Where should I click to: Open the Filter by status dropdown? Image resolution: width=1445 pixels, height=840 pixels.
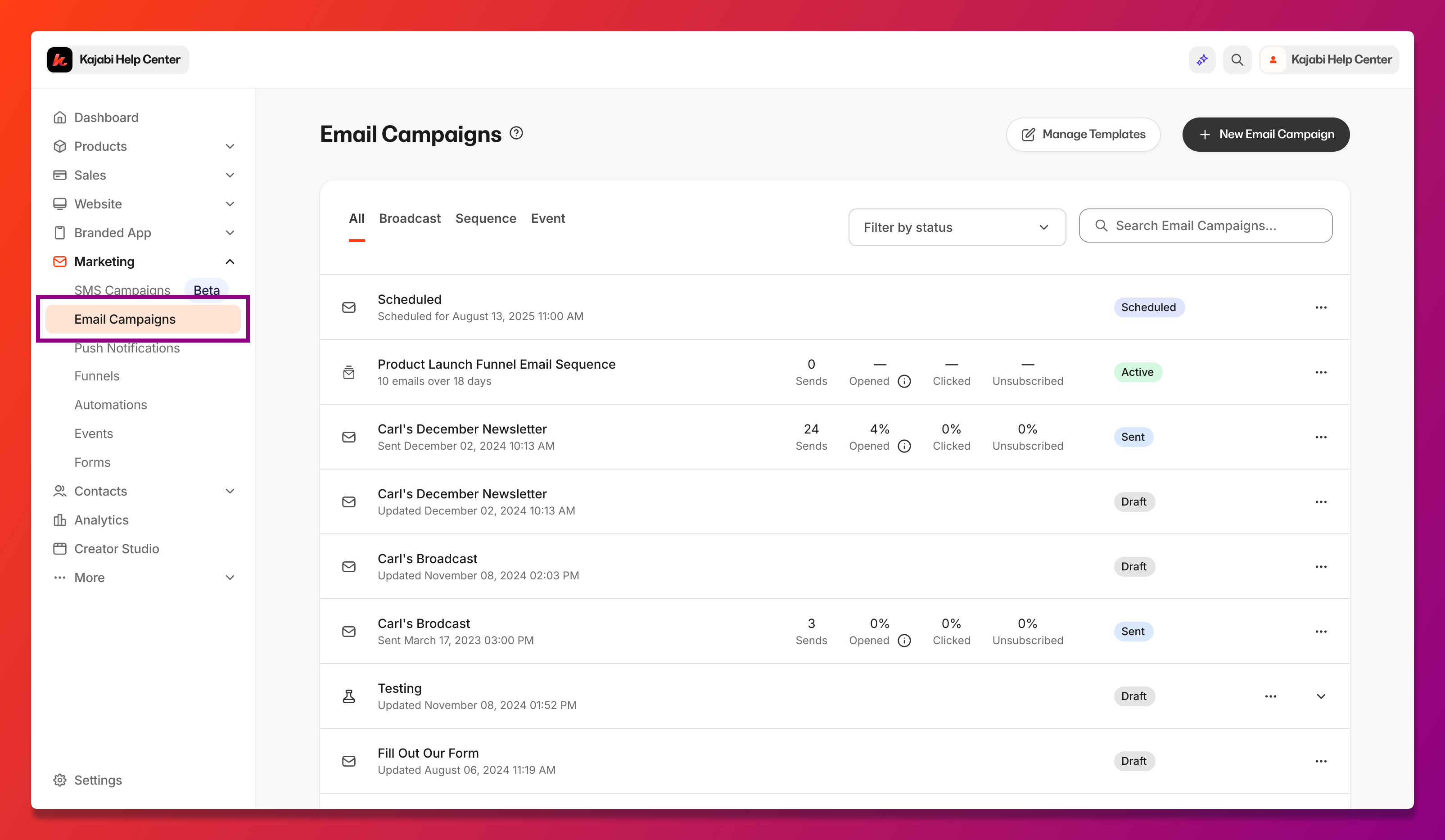pos(957,227)
